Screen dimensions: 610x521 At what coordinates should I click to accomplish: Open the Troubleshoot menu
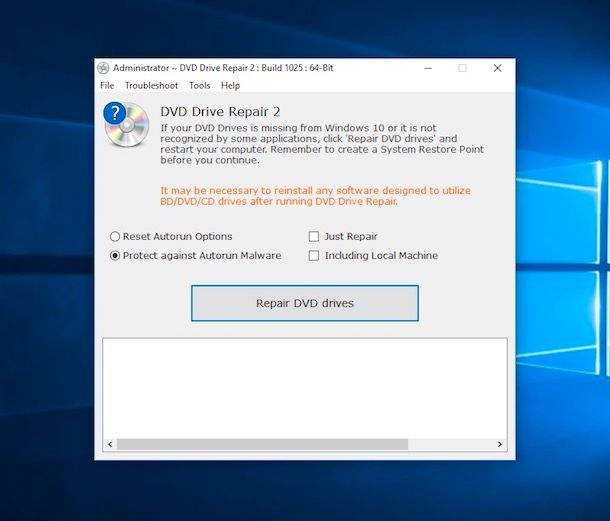pyautogui.click(x=151, y=86)
